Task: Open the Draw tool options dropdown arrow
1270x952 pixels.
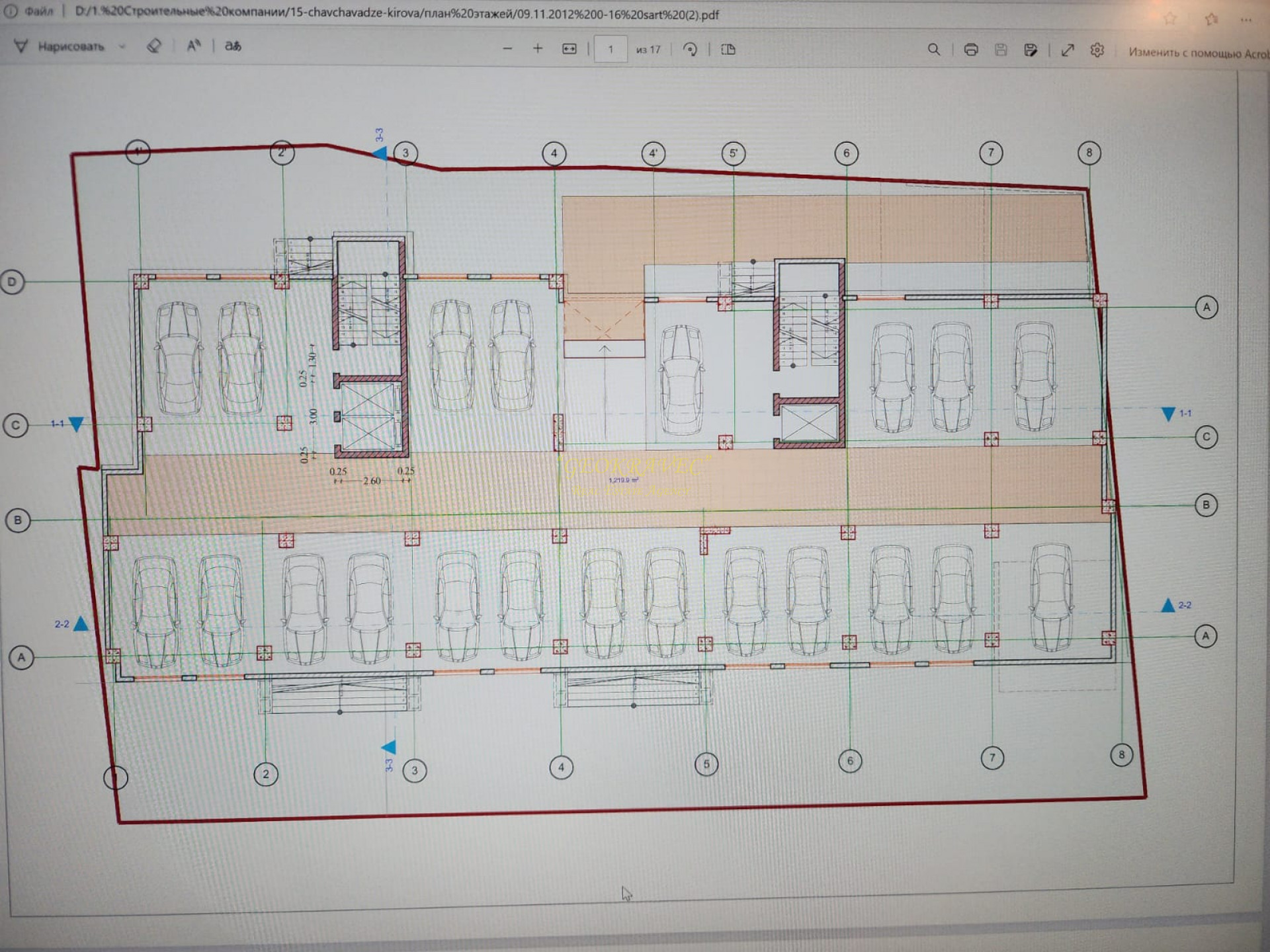Action: click(122, 46)
